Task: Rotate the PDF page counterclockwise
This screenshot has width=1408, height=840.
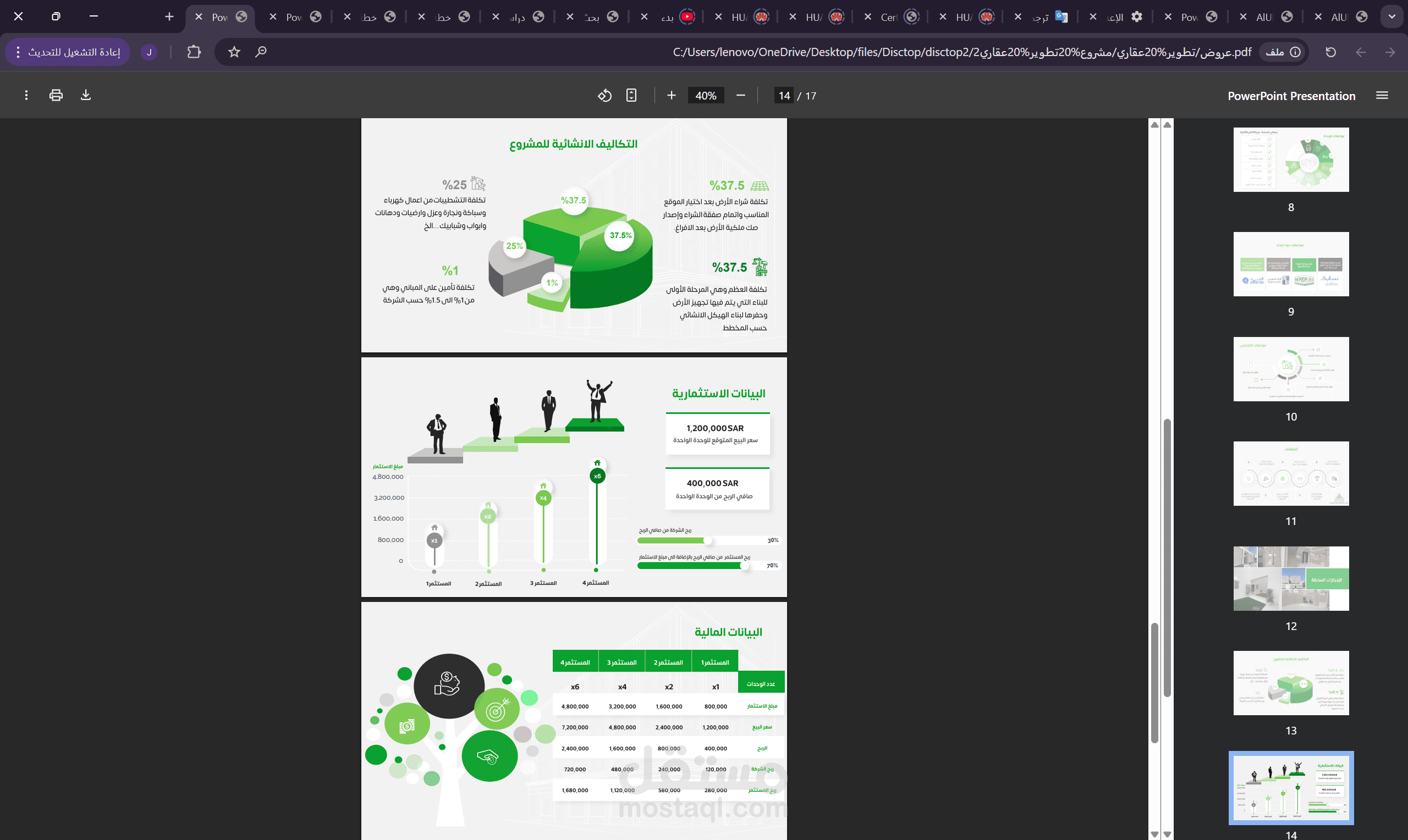Action: [604, 95]
